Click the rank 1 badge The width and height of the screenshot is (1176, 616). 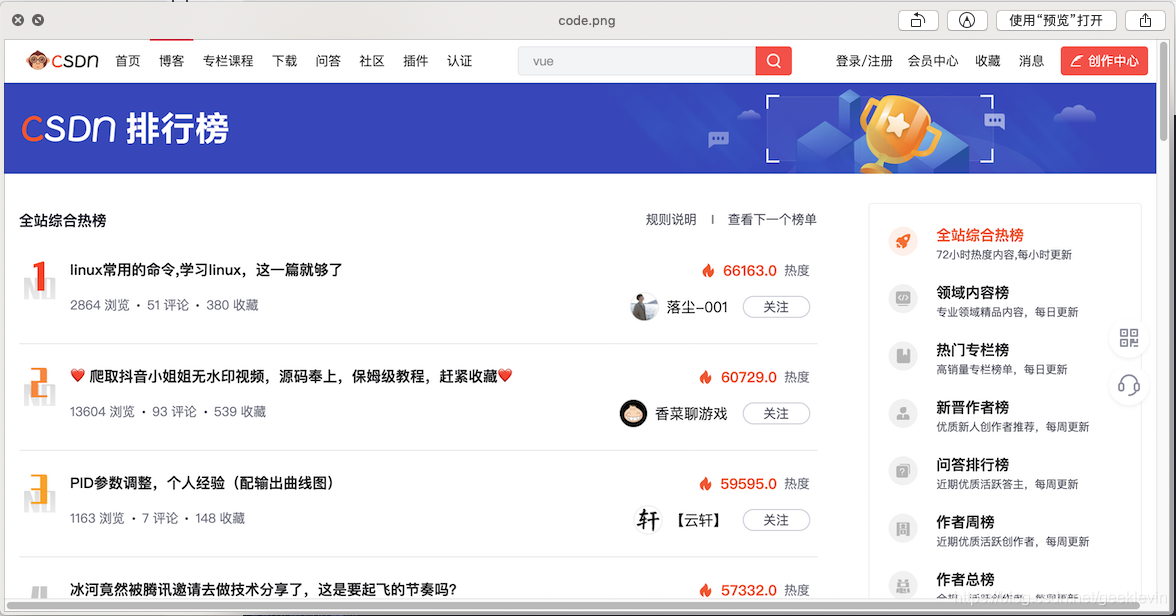click(39, 280)
